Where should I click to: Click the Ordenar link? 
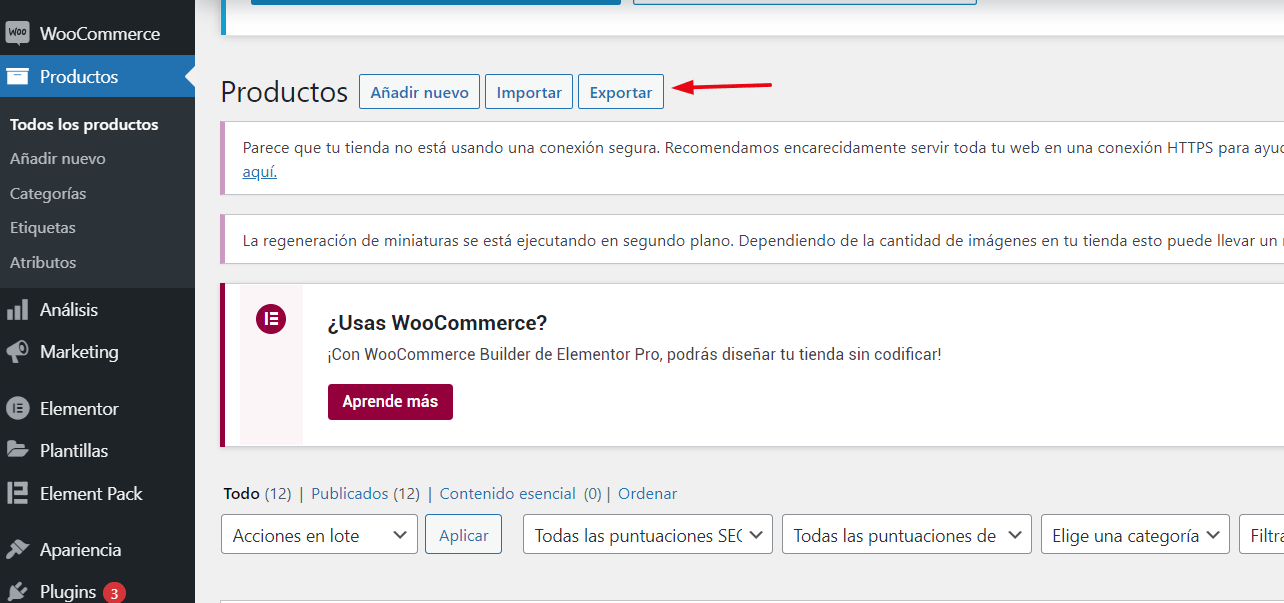click(647, 493)
